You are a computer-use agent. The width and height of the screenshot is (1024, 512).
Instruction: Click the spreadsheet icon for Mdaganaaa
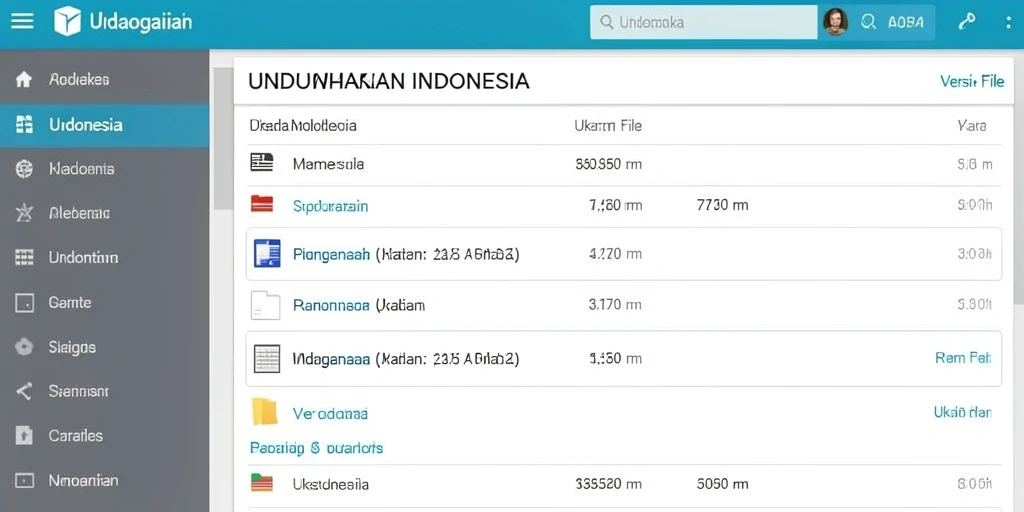[266, 359]
